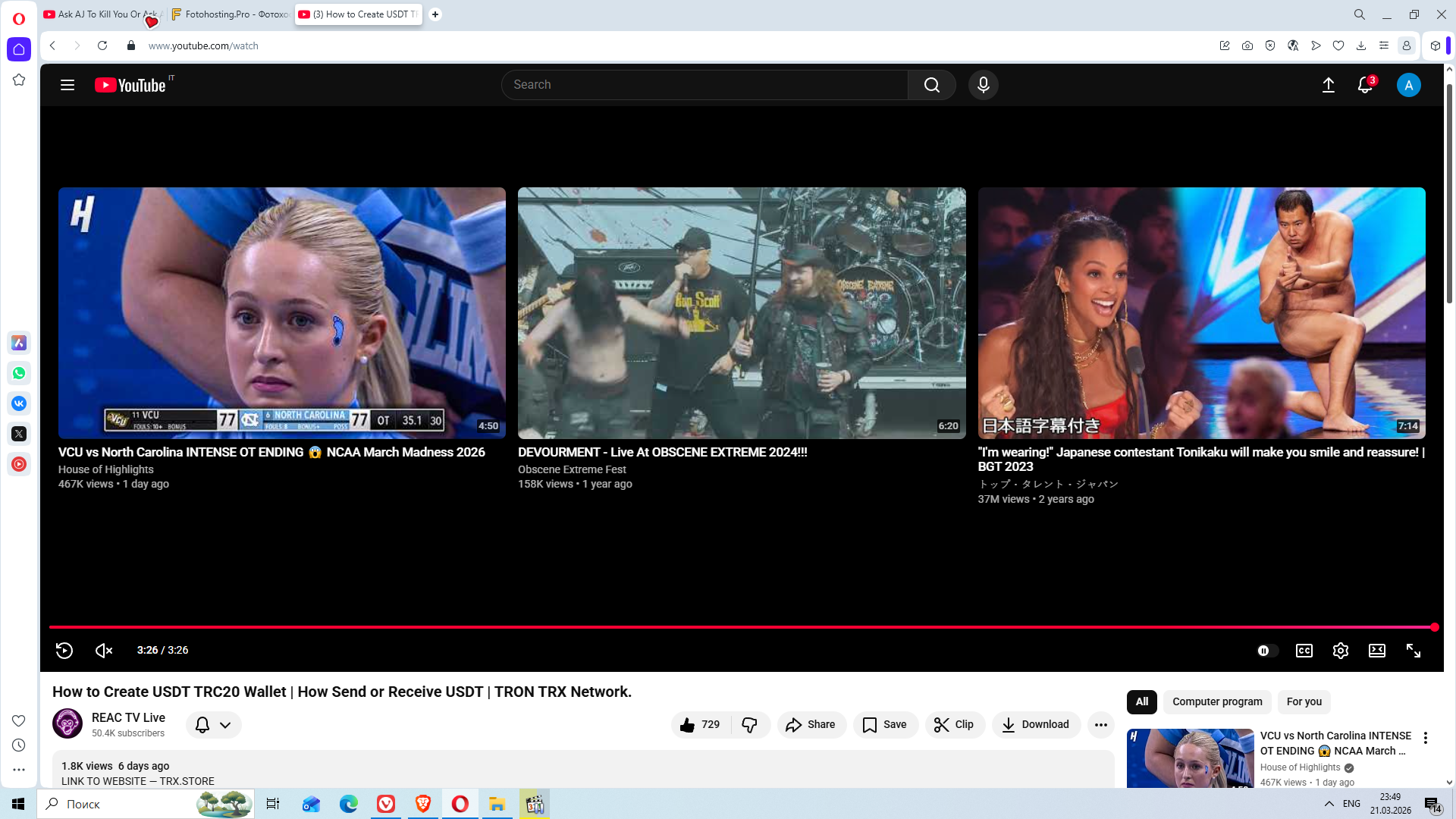Click the Share button

pos(811,725)
